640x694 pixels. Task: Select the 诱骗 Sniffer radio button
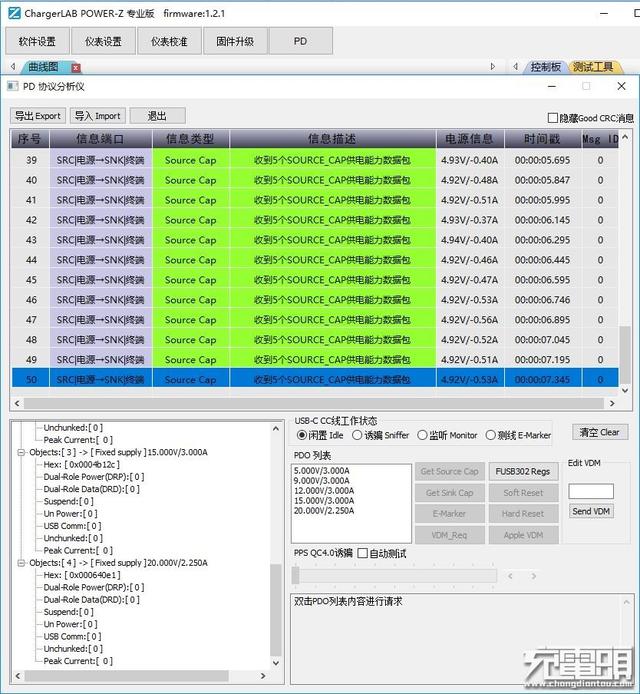357,435
